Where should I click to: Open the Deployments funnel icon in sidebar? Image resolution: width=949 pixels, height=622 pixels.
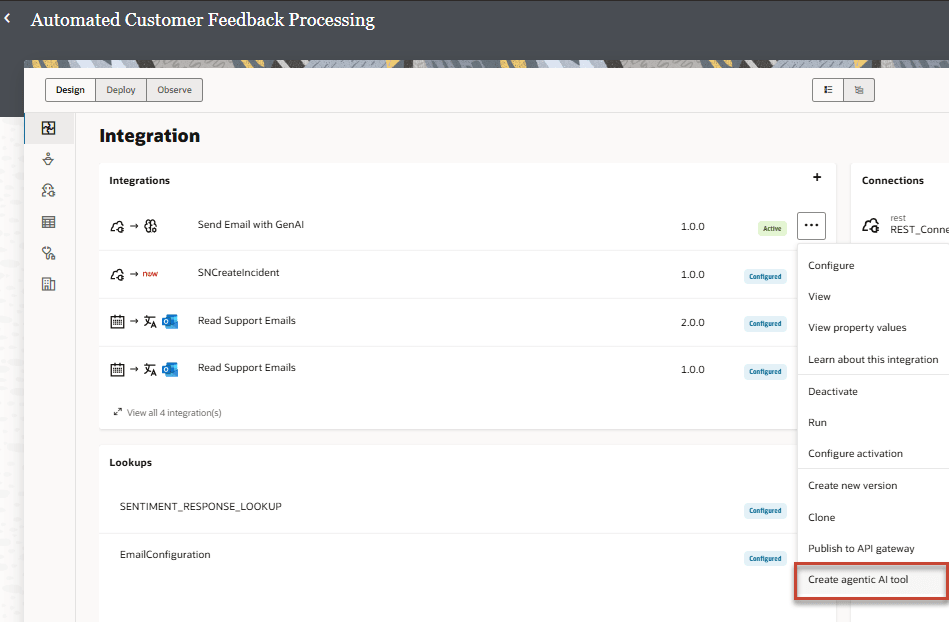(47, 158)
